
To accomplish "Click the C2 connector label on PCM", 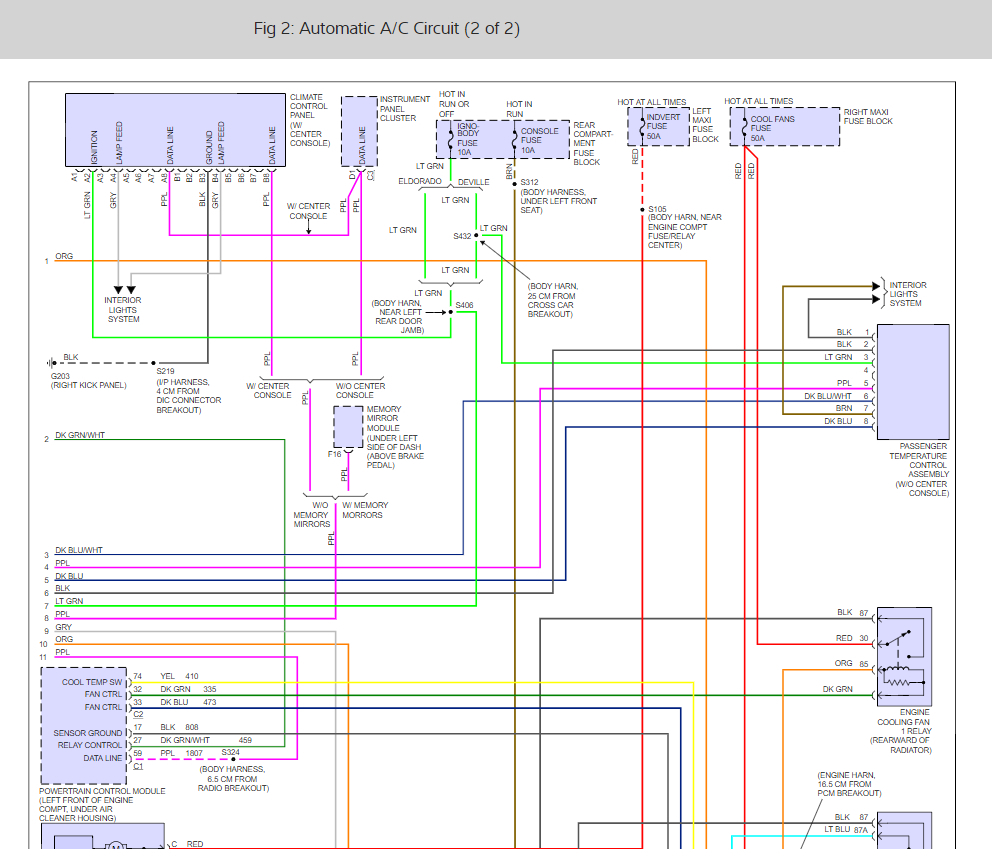I will pyautogui.click(x=139, y=714).
